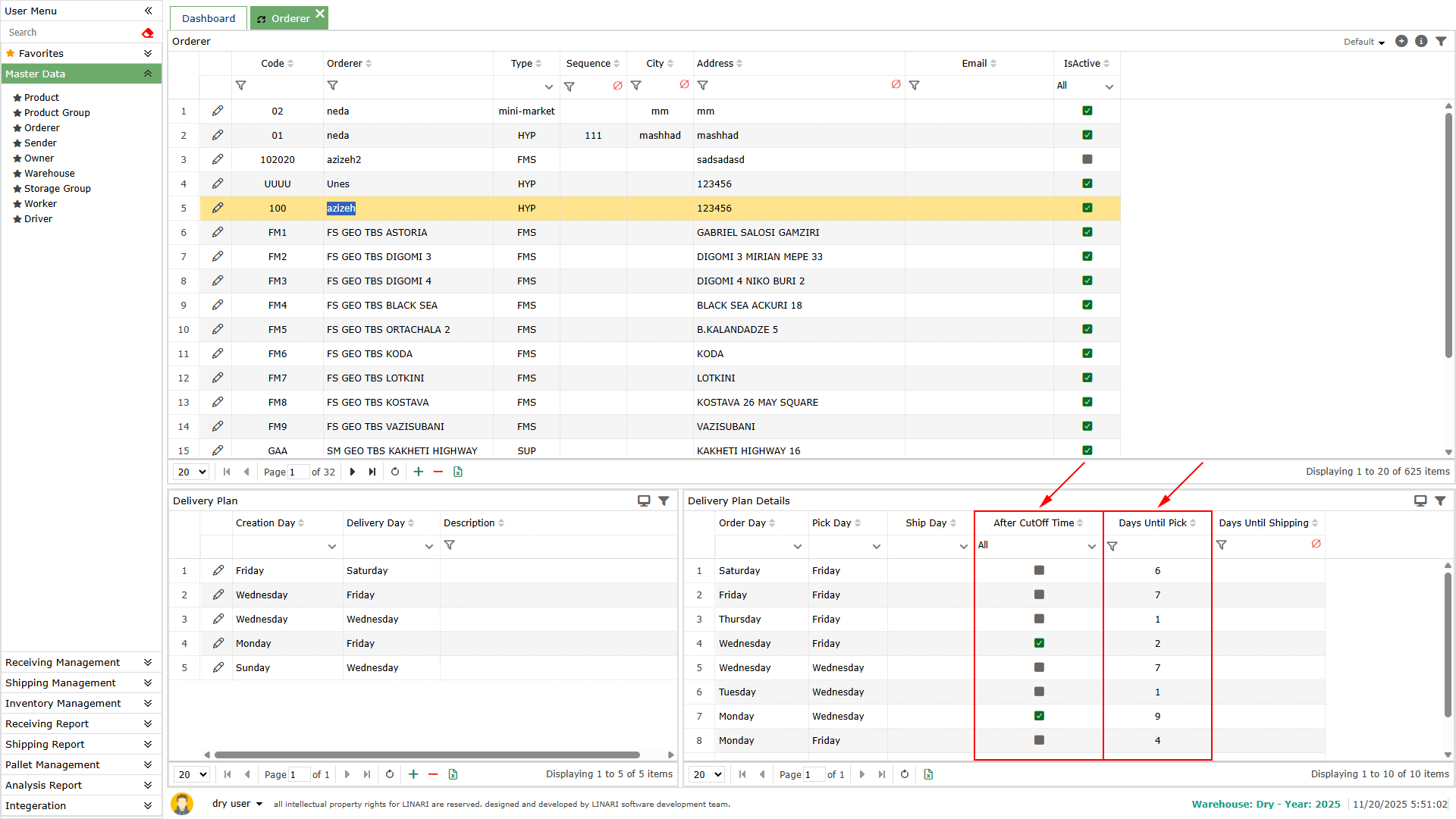The width and height of the screenshot is (1456, 819).
Task: Clear the search box with the eraser icon
Action: tap(148, 33)
